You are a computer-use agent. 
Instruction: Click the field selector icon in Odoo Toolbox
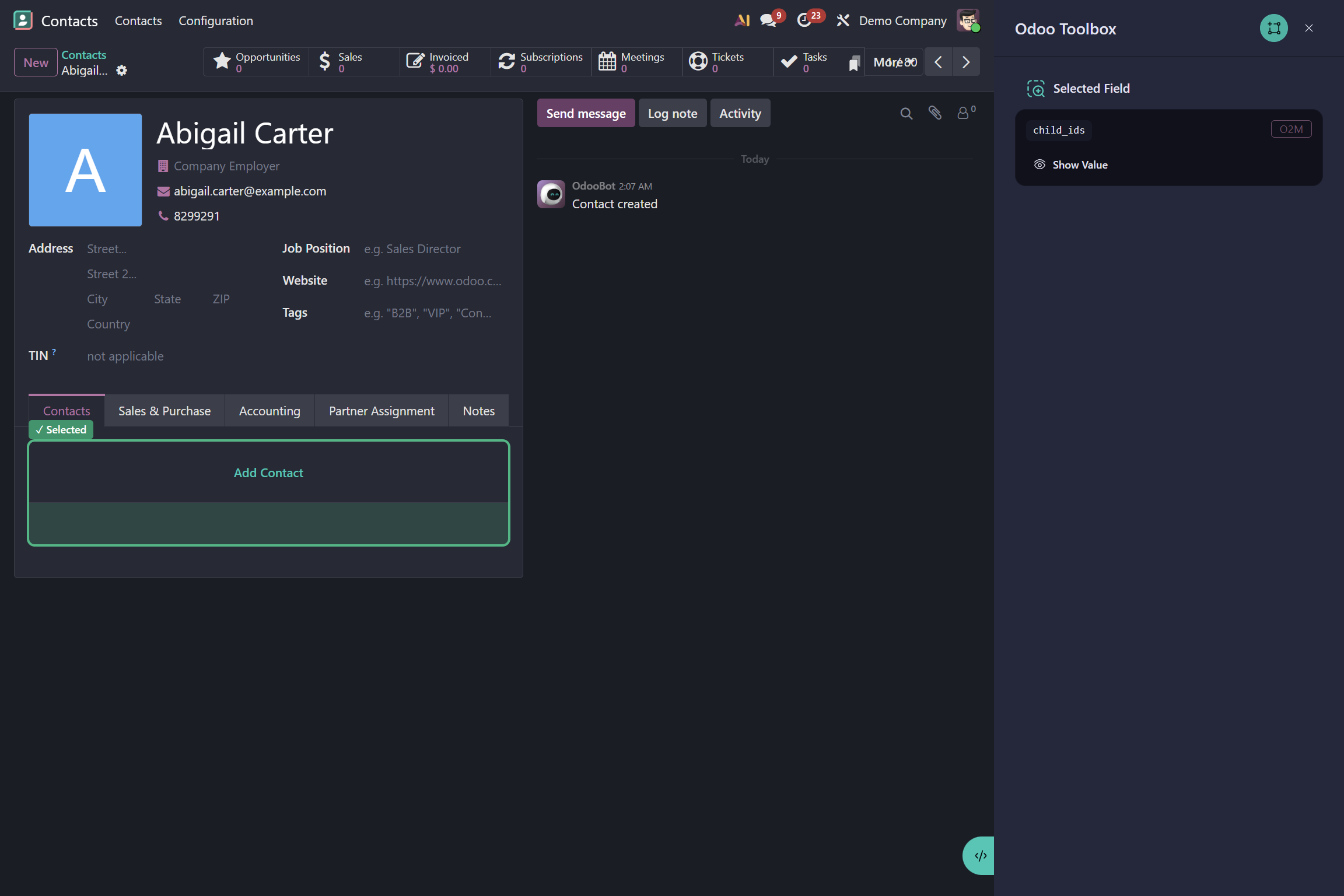pos(1037,88)
